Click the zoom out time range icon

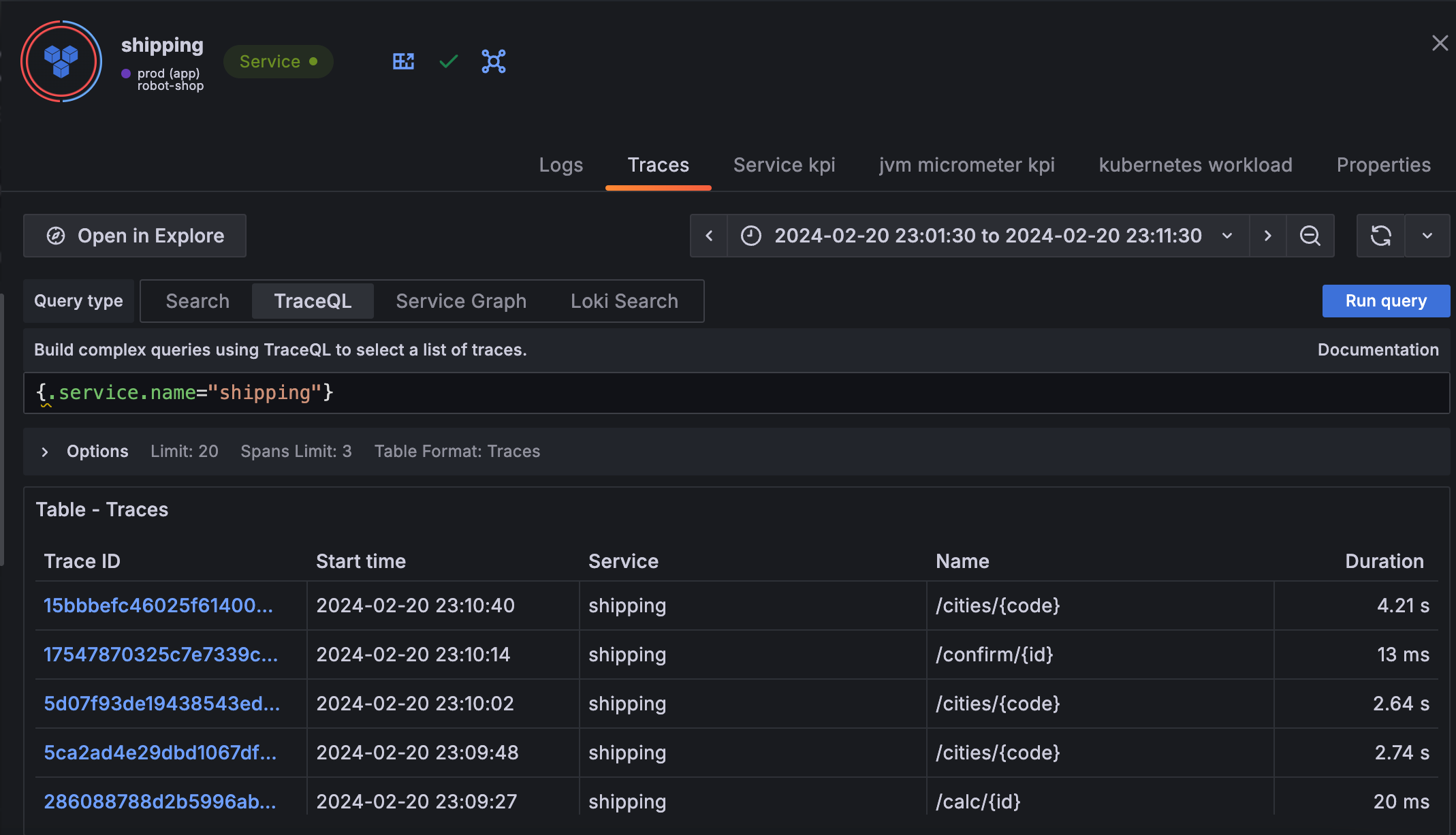tap(1310, 236)
